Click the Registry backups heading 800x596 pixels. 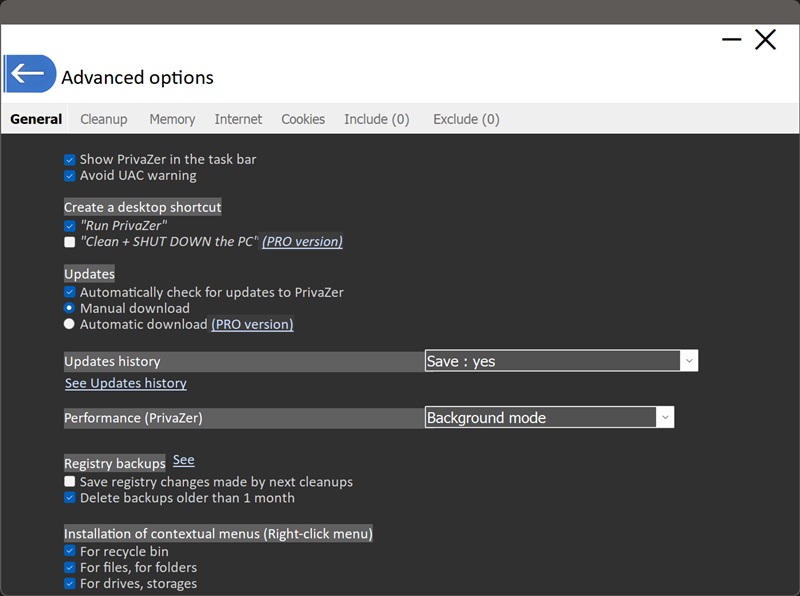[115, 463]
